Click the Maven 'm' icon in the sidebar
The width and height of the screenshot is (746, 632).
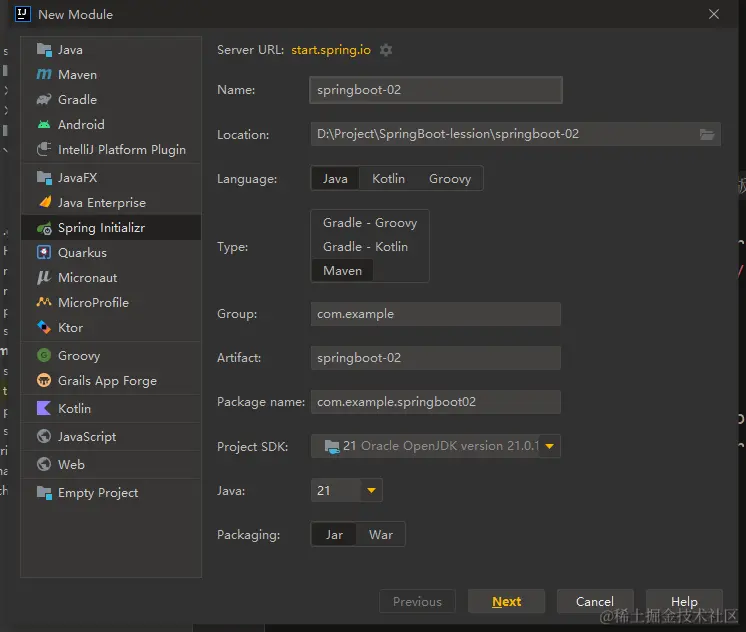click(x=44, y=74)
